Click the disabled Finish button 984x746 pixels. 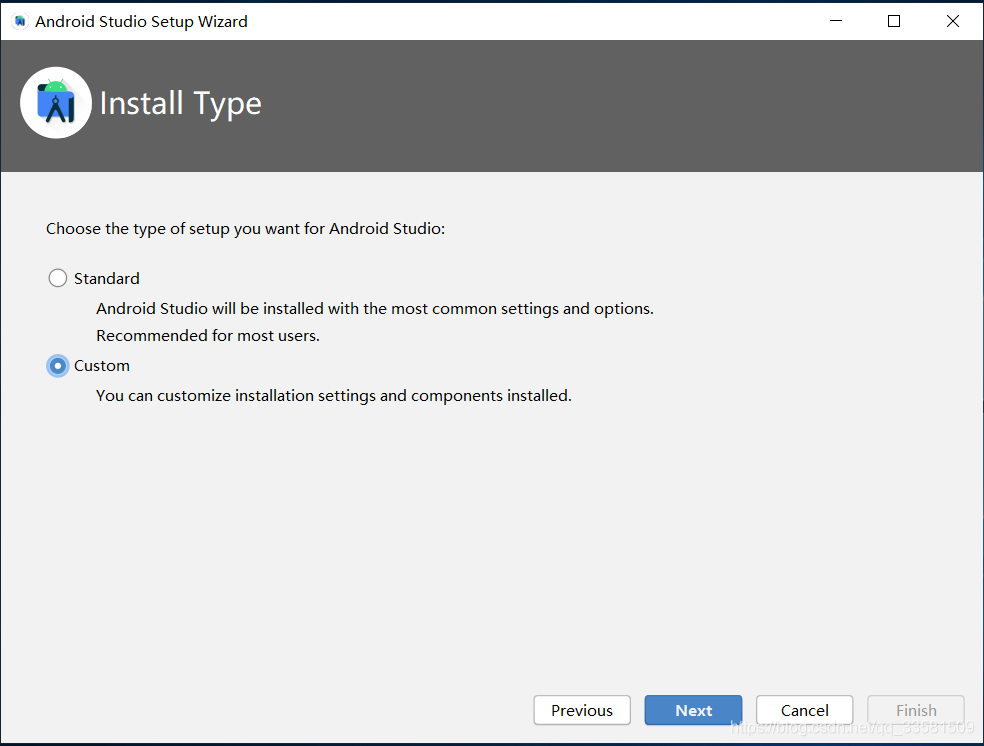click(915, 710)
